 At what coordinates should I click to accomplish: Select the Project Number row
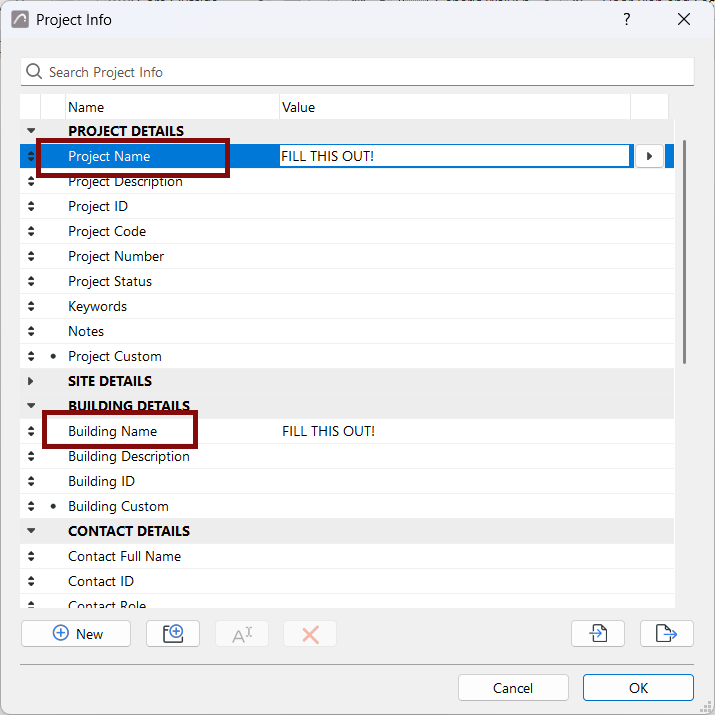347,256
